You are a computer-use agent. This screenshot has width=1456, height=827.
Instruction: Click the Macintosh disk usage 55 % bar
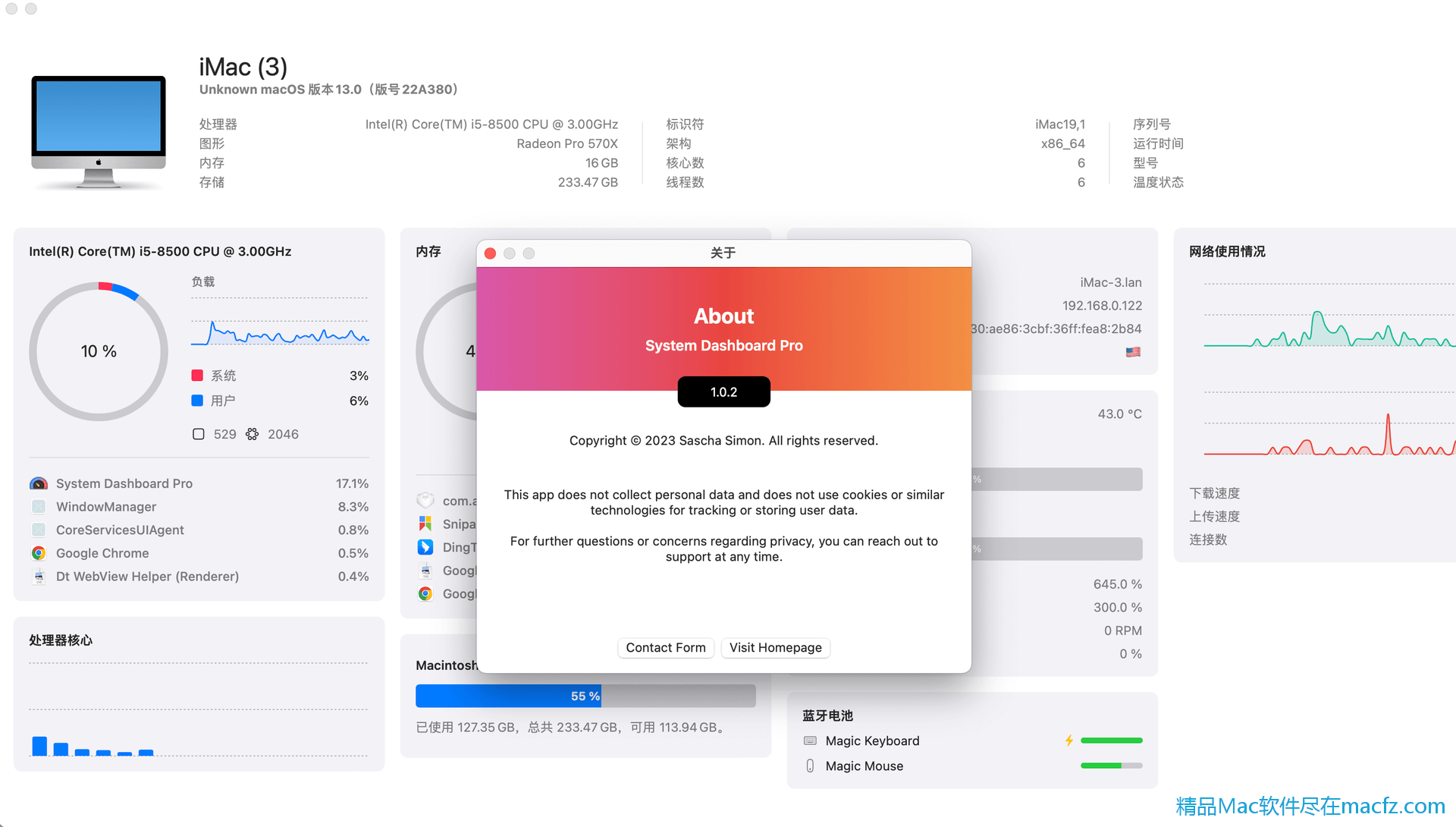pos(585,696)
